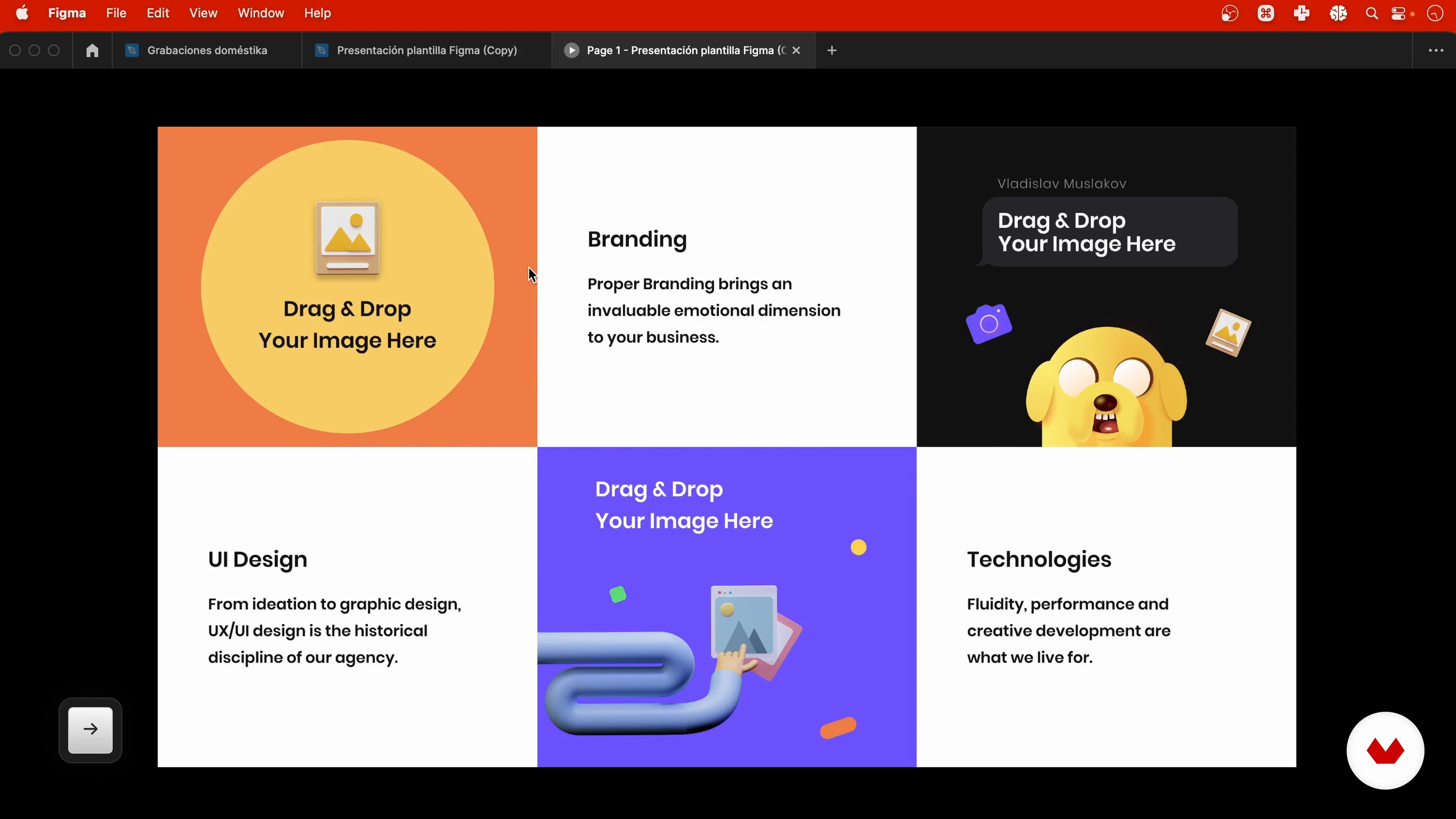Screen dimensions: 1456x819
Task: Switch to Grabaciones doméstika tab
Action: [x=207, y=51]
